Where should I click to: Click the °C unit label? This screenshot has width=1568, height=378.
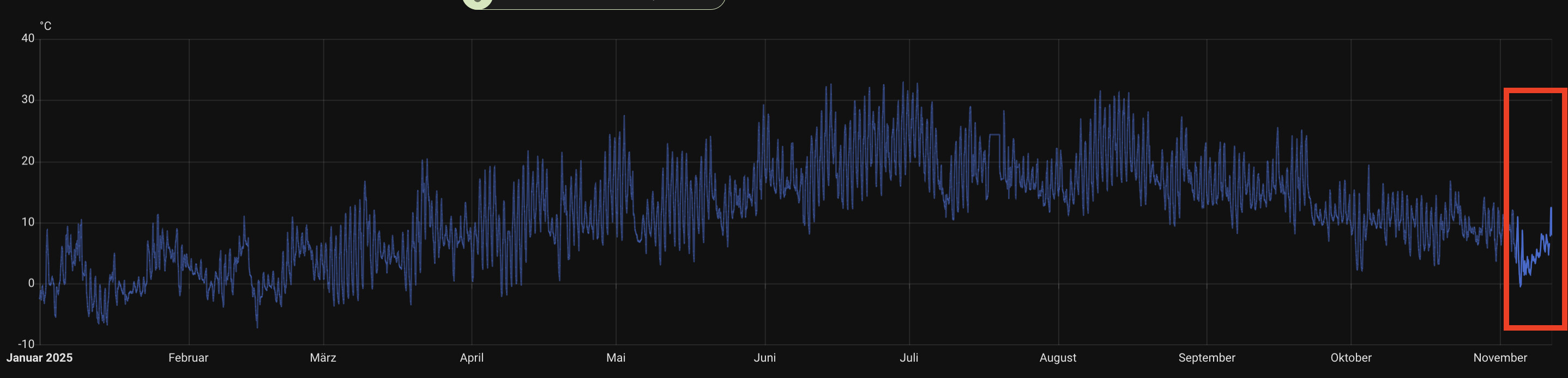[x=46, y=26]
